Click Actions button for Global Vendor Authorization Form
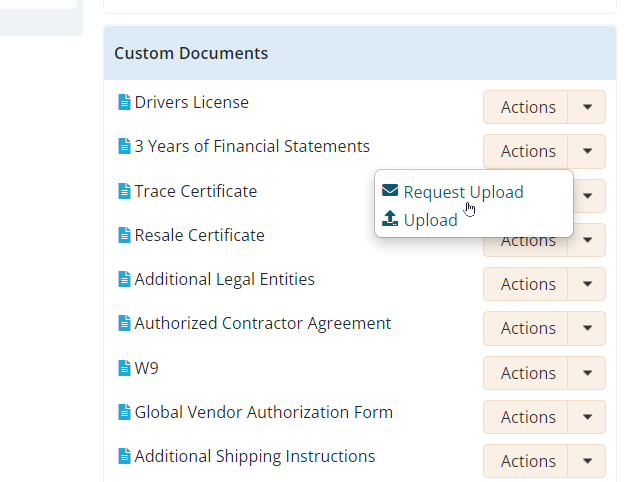 click(x=526, y=417)
